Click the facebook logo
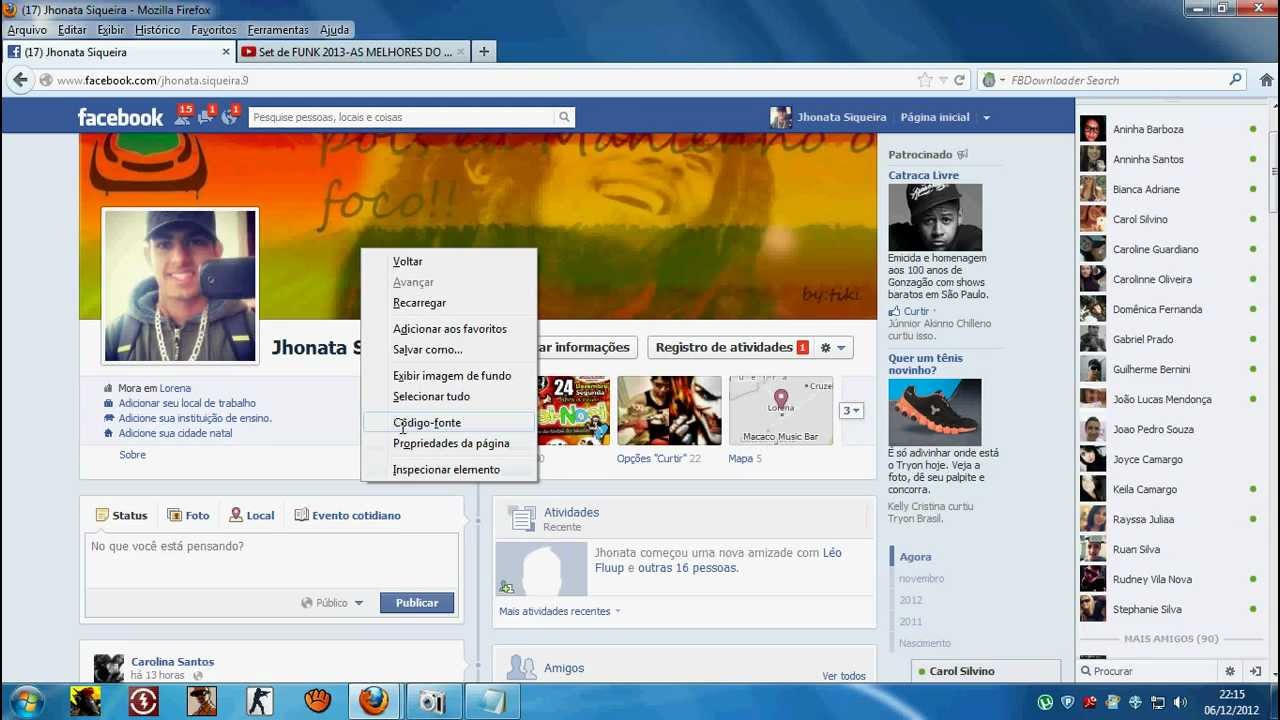The width and height of the screenshot is (1280, 720). 120,117
